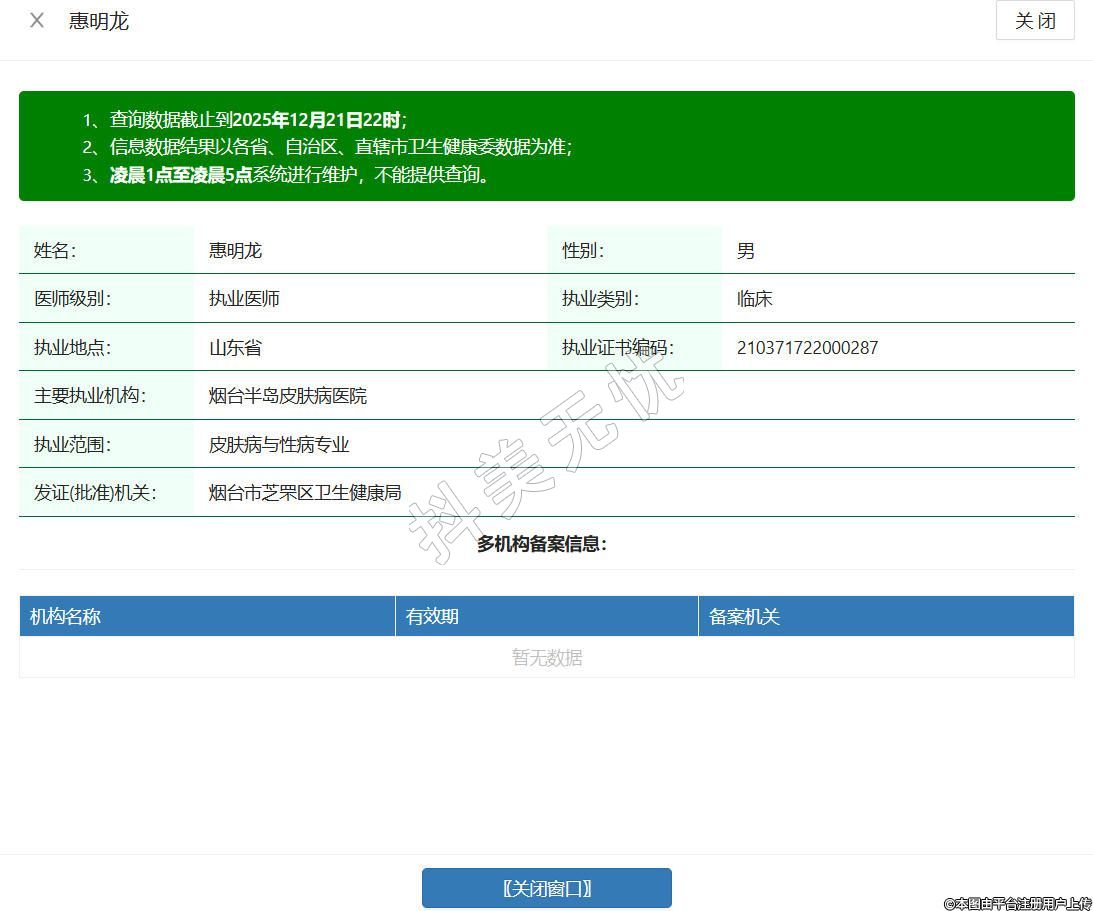Viewport: 1093px width, 911px height.
Task: Click the certificate number 210371722000287
Action: click(x=807, y=347)
